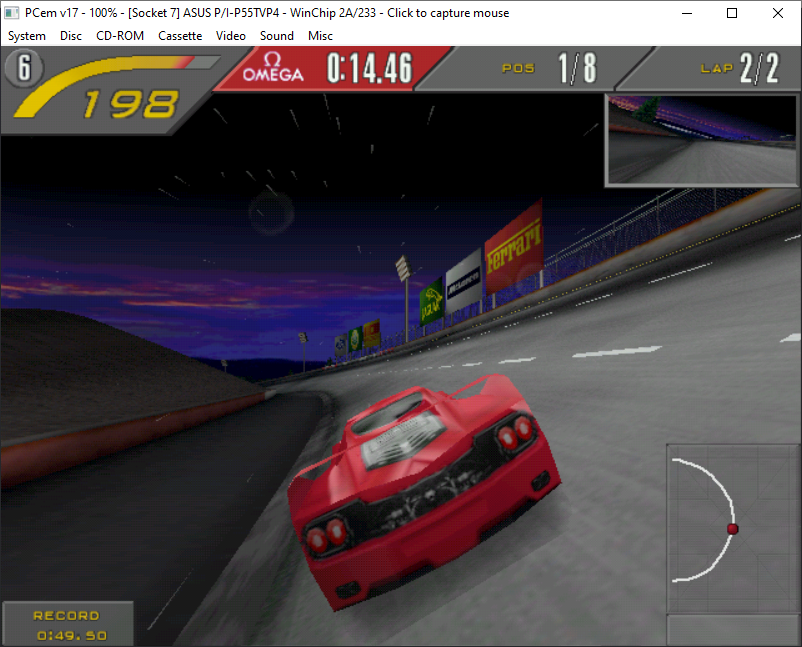This screenshot has height=647, width=802.
Task: Click the green Jaguar billboard
Action: [x=431, y=302]
